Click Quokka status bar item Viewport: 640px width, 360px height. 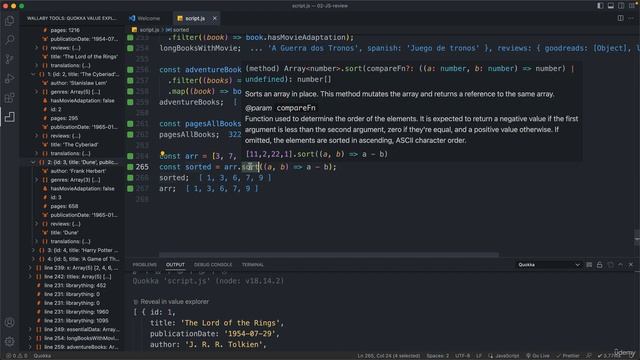click(42, 356)
